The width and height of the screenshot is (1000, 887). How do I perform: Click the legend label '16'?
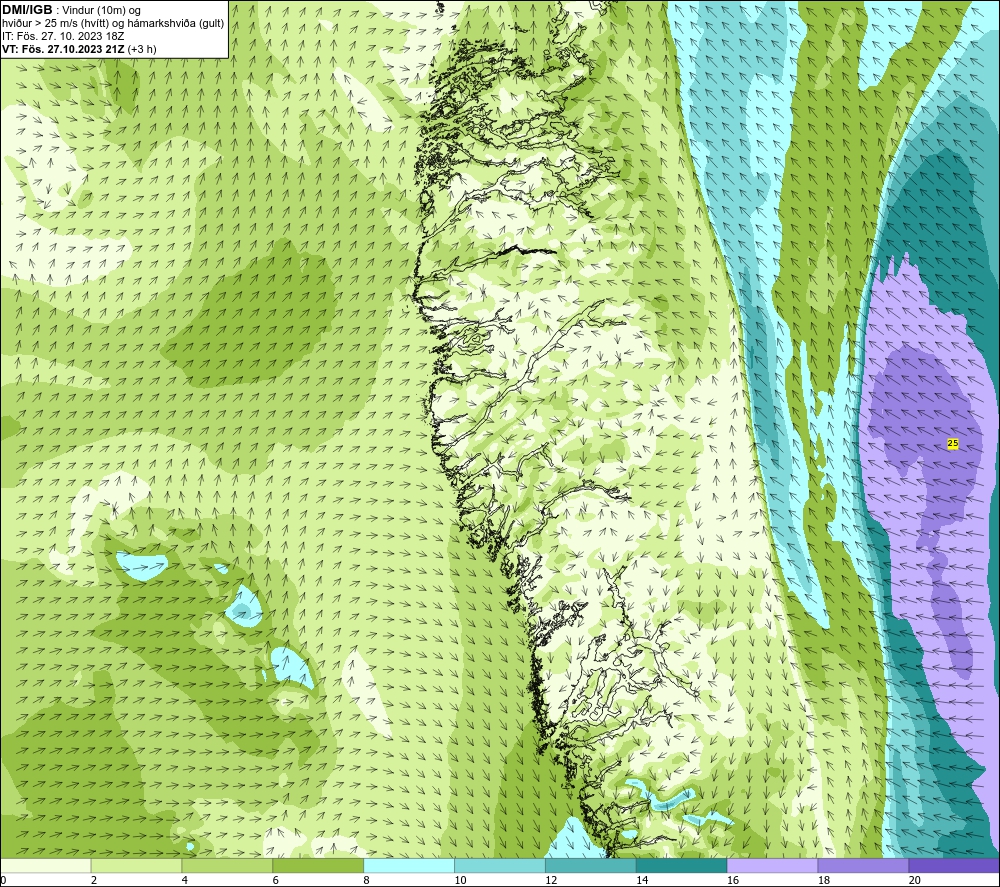click(x=733, y=880)
